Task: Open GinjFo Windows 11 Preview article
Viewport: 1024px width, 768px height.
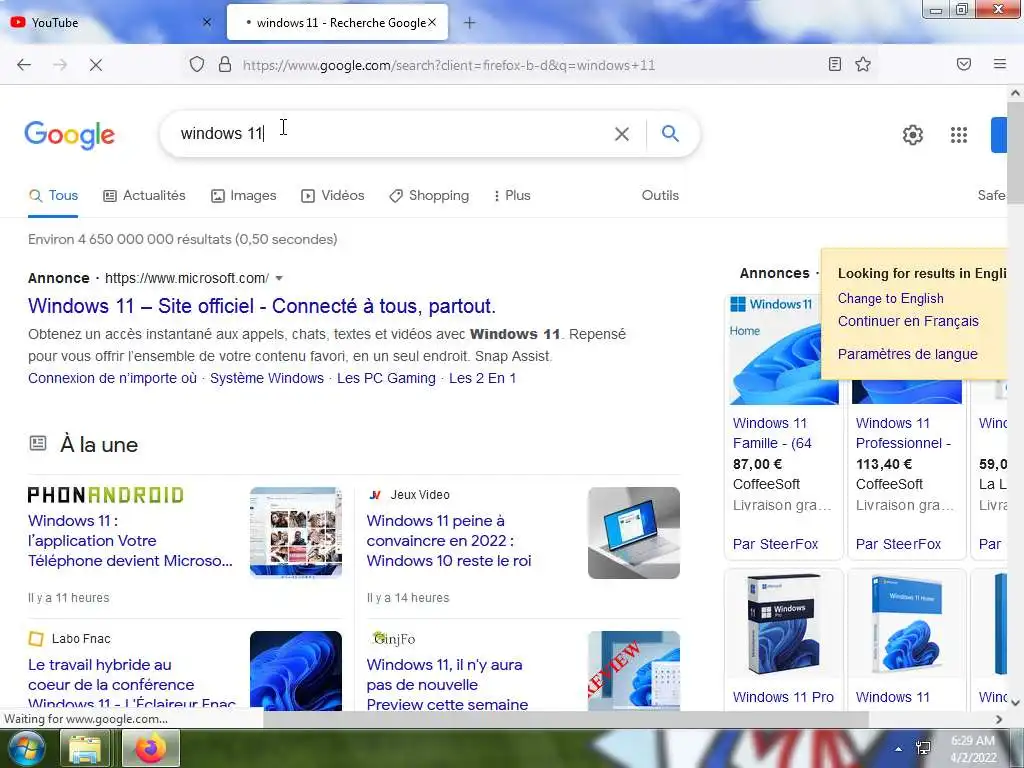Action: click(447, 684)
